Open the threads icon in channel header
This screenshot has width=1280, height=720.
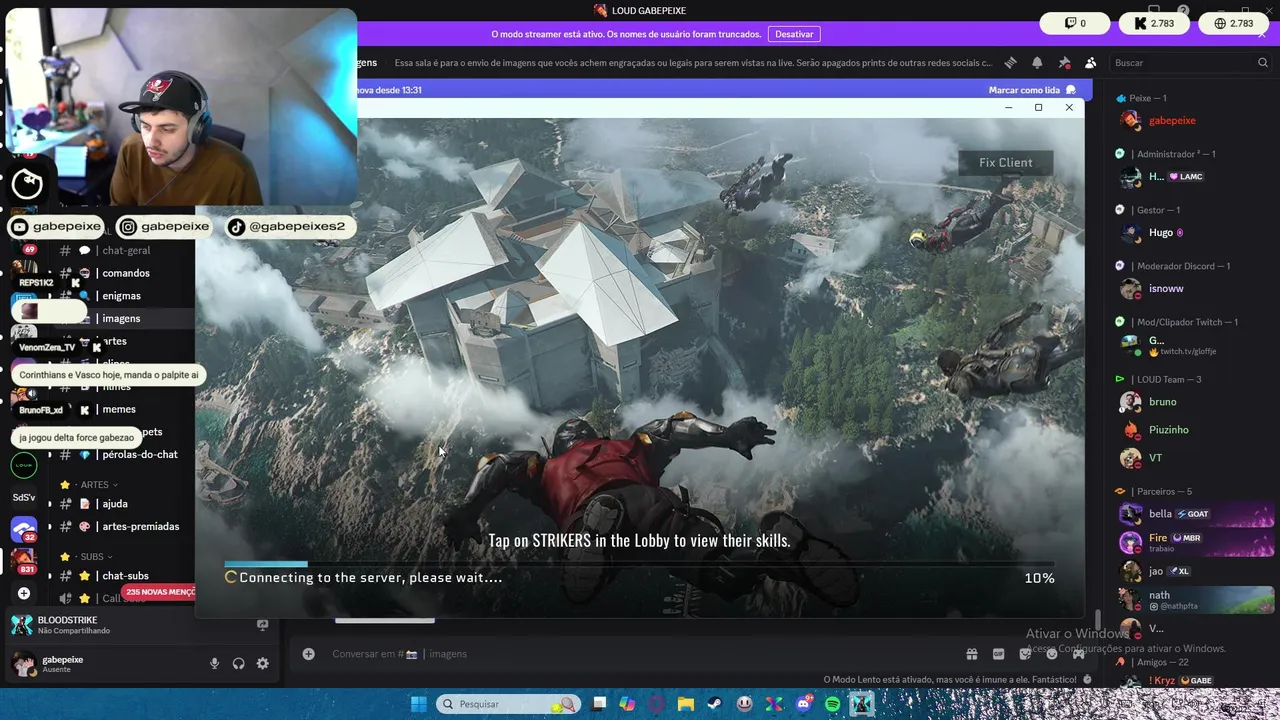[x=1010, y=62]
